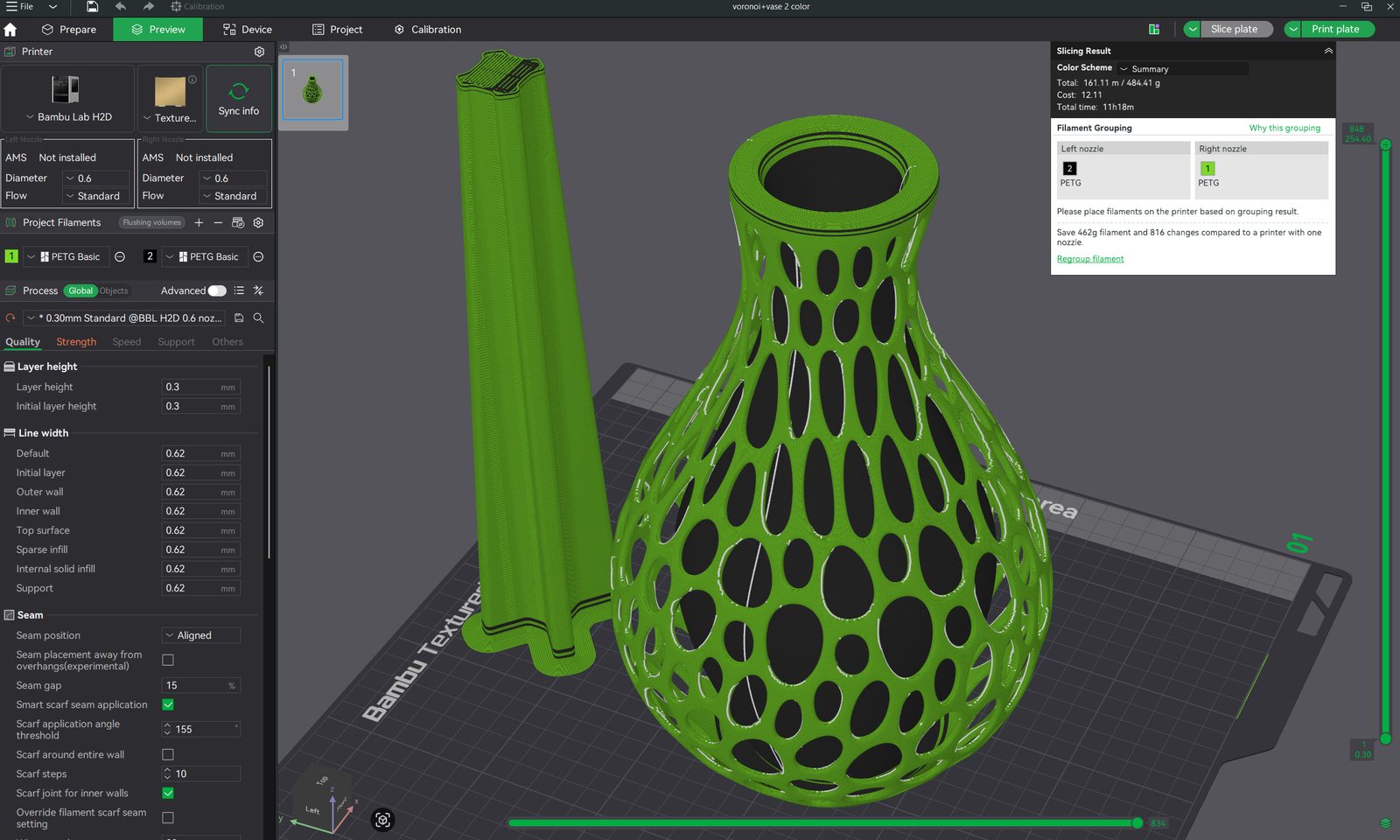Open the Slice plate options arrow
This screenshot has width=1400, height=840.
click(x=1192, y=29)
